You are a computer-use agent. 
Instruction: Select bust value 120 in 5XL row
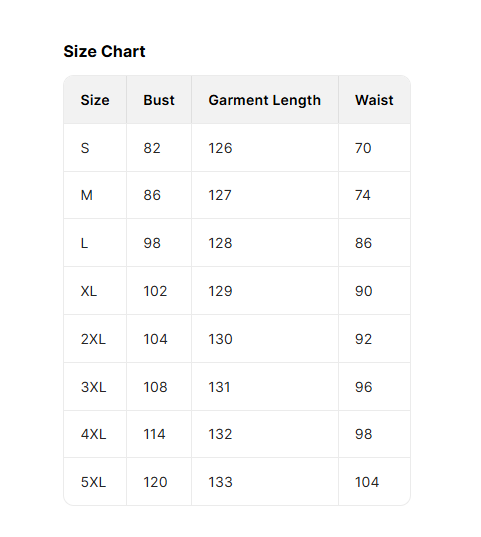(x=155, y=482)
